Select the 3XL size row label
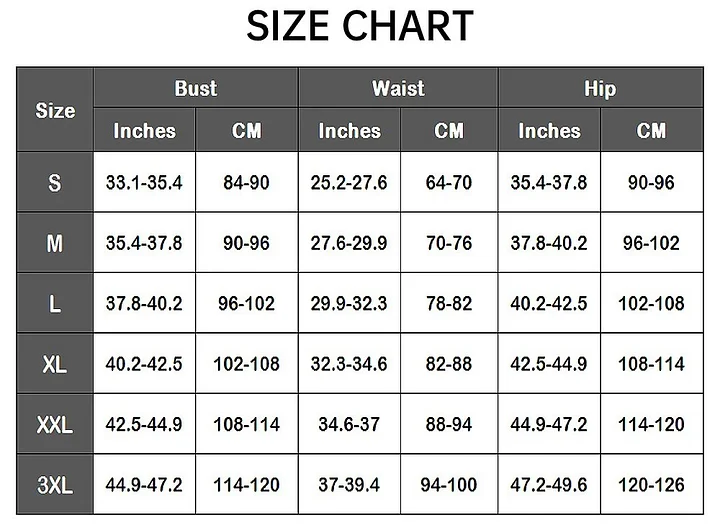Viewport: 720px width, 526px height. coord(55,485)
